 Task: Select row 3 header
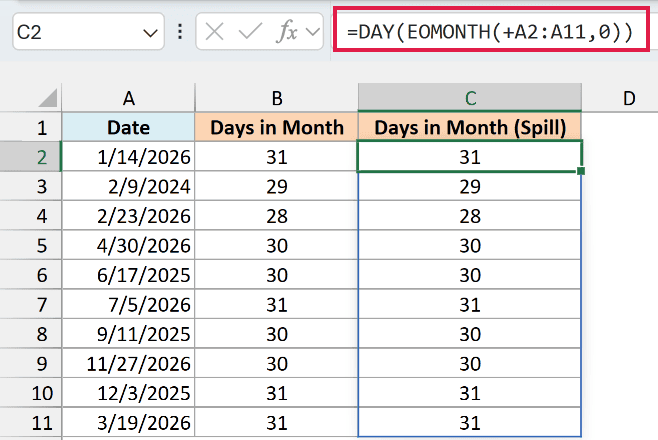click(31, 186)
